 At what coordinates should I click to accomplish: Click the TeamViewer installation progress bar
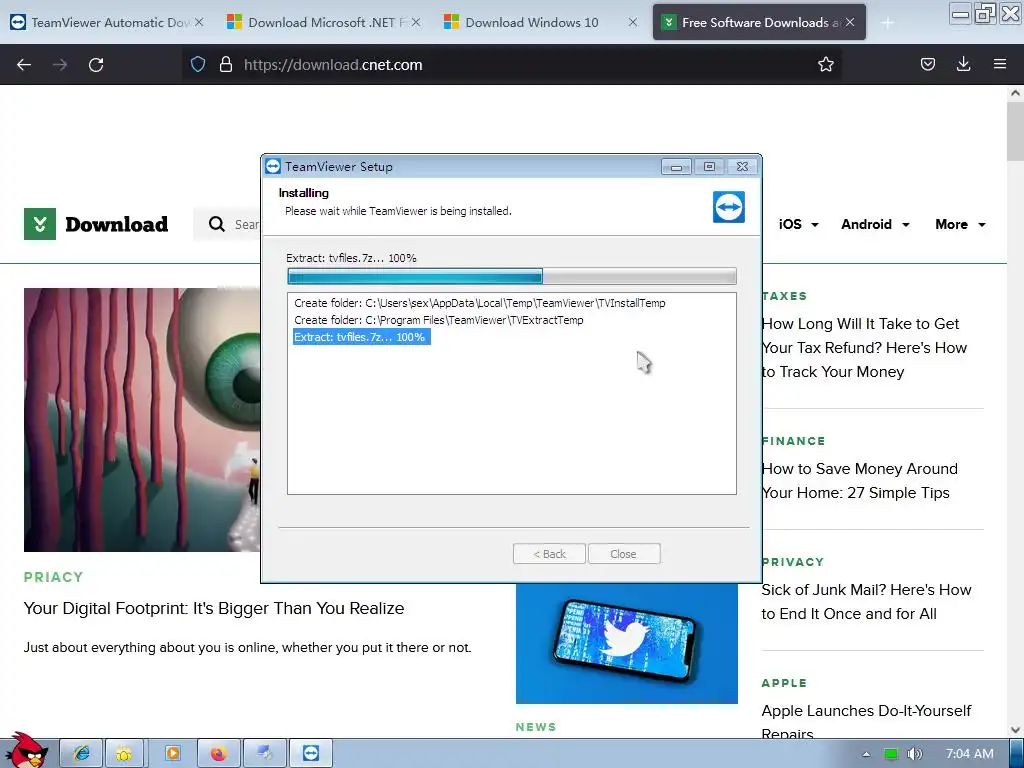511,276
